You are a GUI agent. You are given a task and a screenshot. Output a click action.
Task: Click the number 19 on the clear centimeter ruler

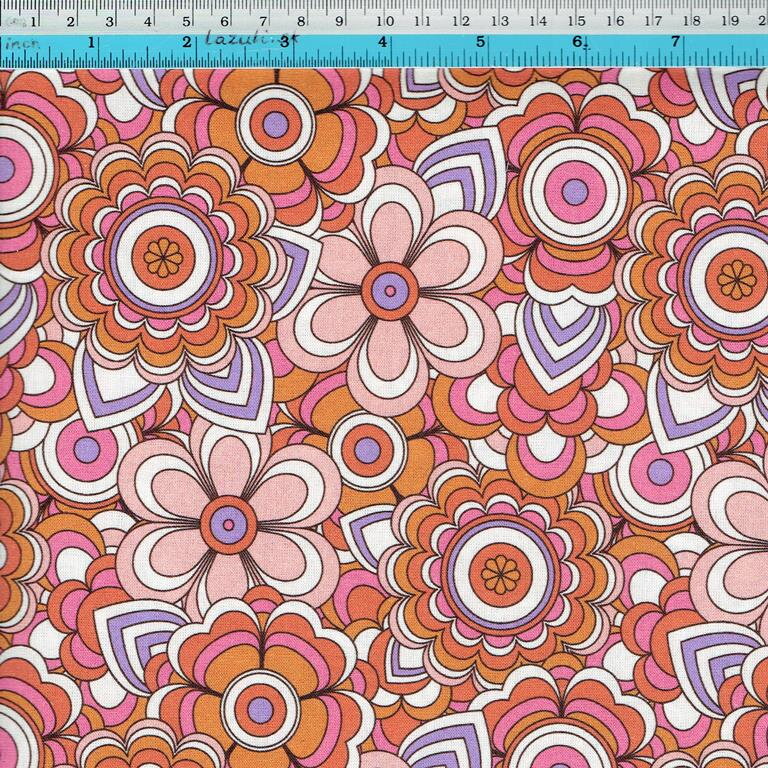[x=731, y=21]
